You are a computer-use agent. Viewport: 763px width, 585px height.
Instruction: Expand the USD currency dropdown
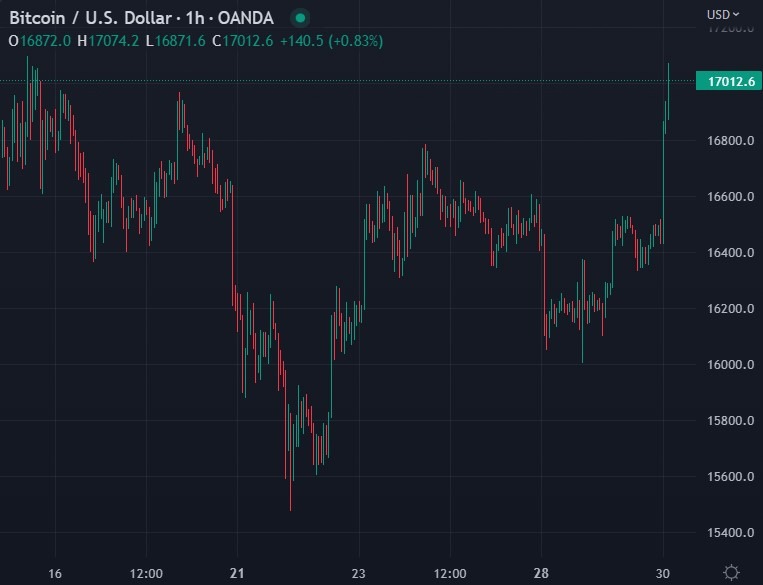[723, 14]
